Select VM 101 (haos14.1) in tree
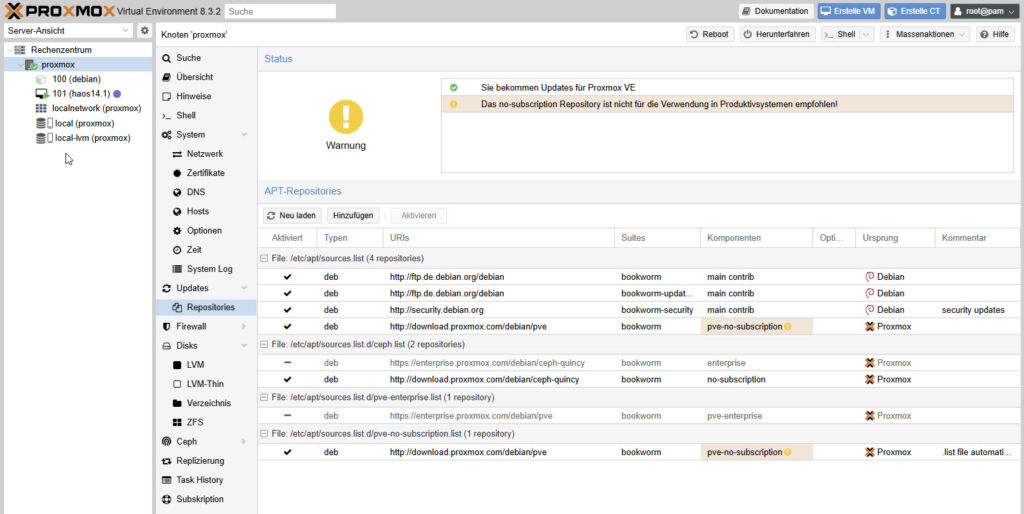Viewport: 1024px width, 514px height. click(80, 93)
